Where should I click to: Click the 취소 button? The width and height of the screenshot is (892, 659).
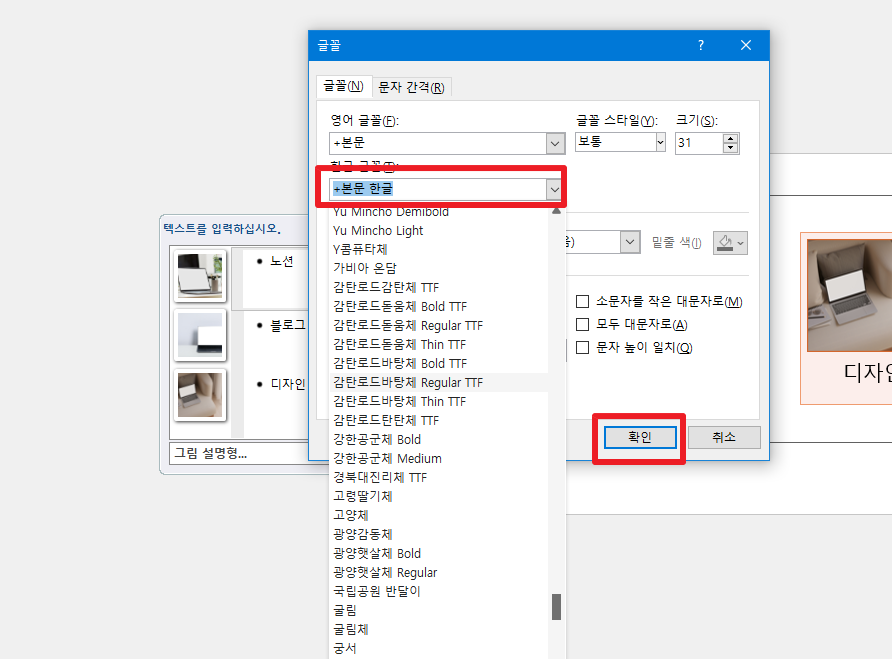[723, 437]
